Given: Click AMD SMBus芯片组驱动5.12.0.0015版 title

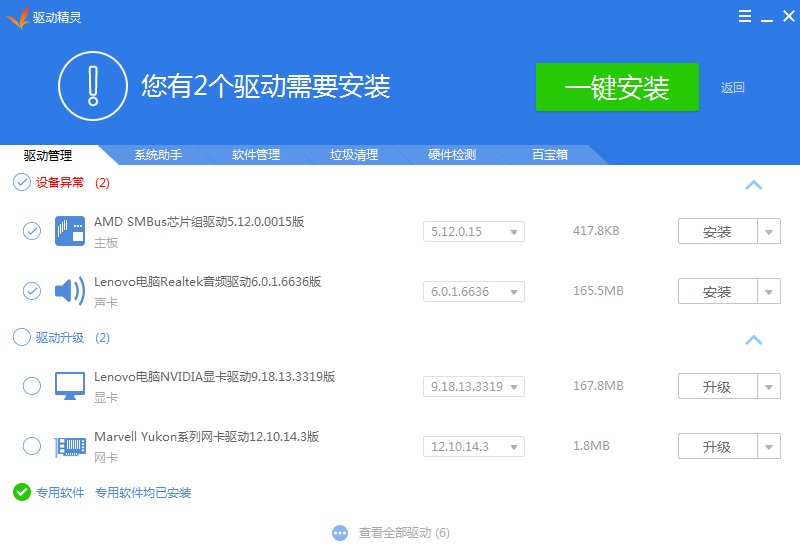Looking at the screenshot, I should (x=199, y=222).
